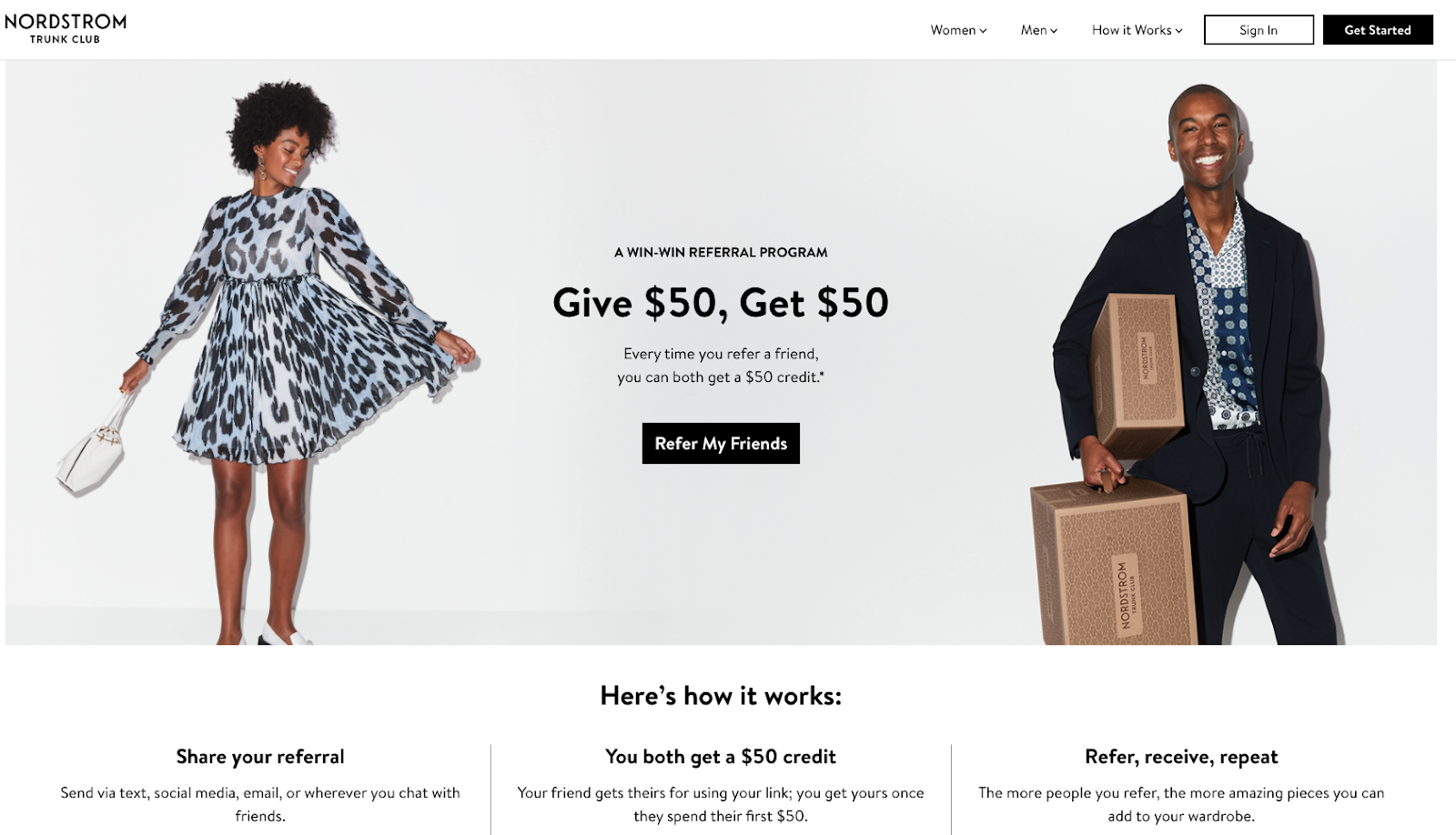
Task: Click the Give $50, Get $50 headline
Action: [x=721, y=303]
